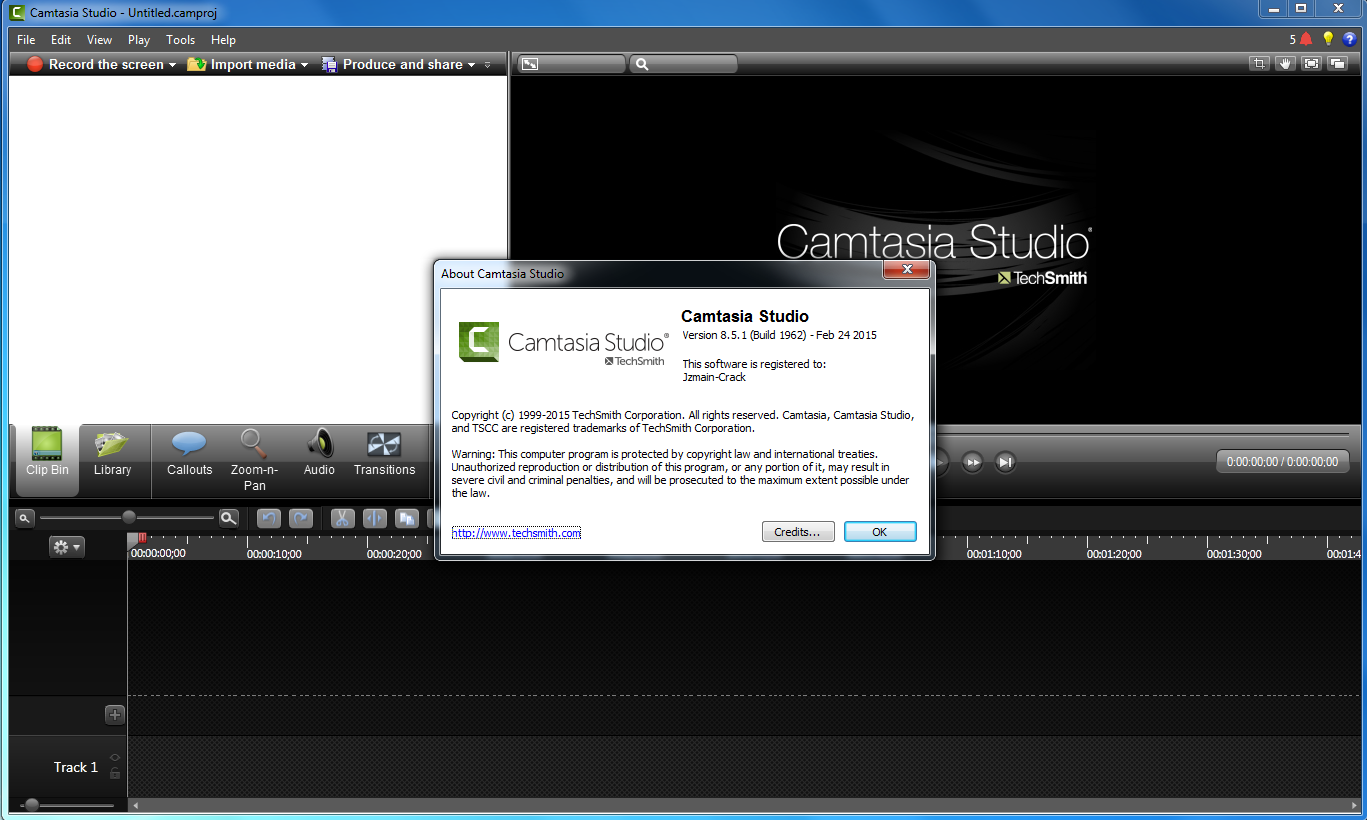Toggle the Track 1 lock icon
This screenshot has height=820, width=1367.
pos(115,773)
